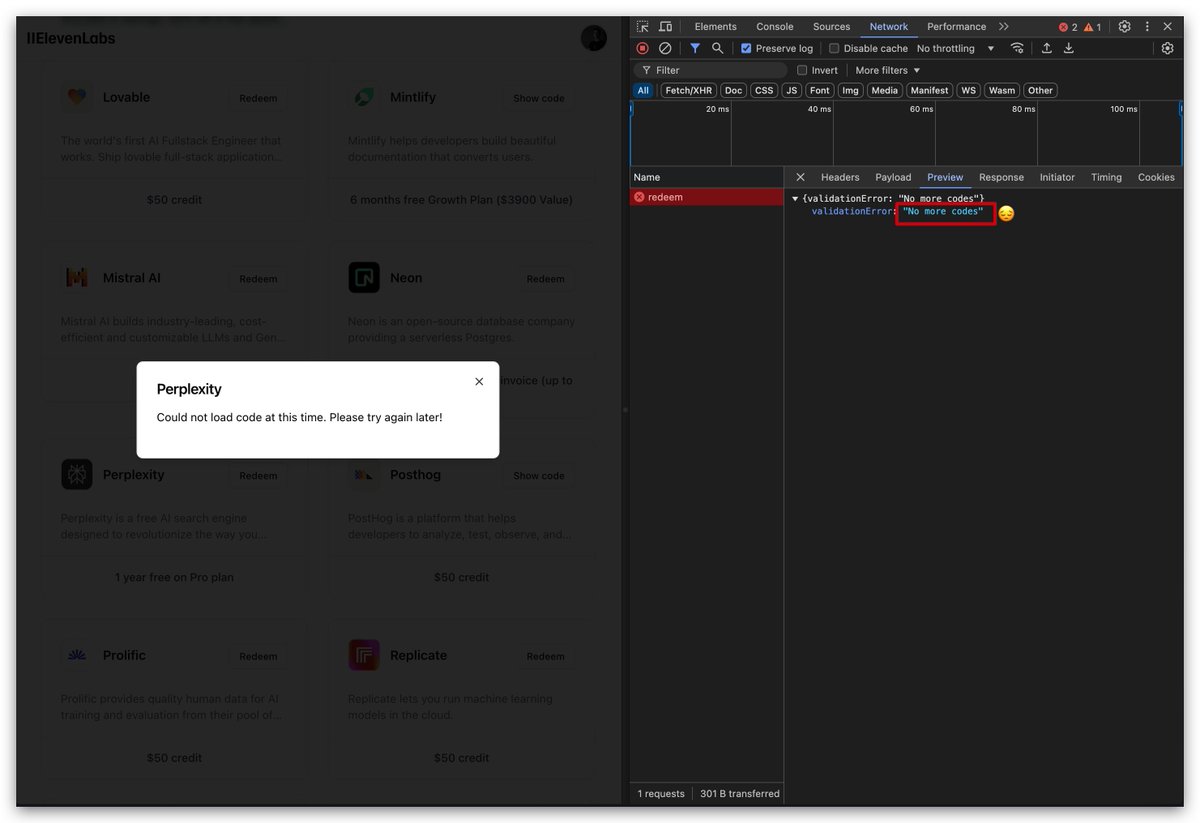Switch to the Elements tab
Image resolution: width=1200 pixels, height=823 pixels.
pos(716,27)
